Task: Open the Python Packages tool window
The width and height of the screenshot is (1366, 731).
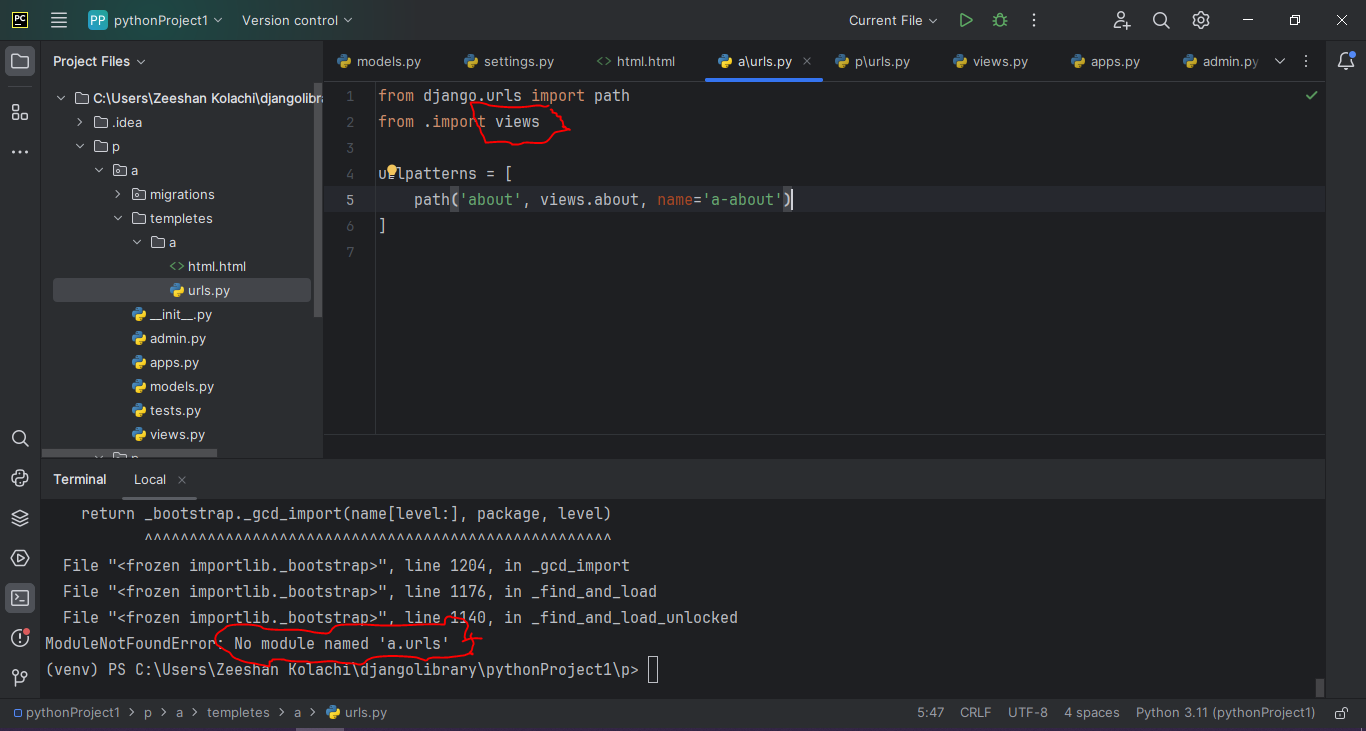Action: (20, 518)
